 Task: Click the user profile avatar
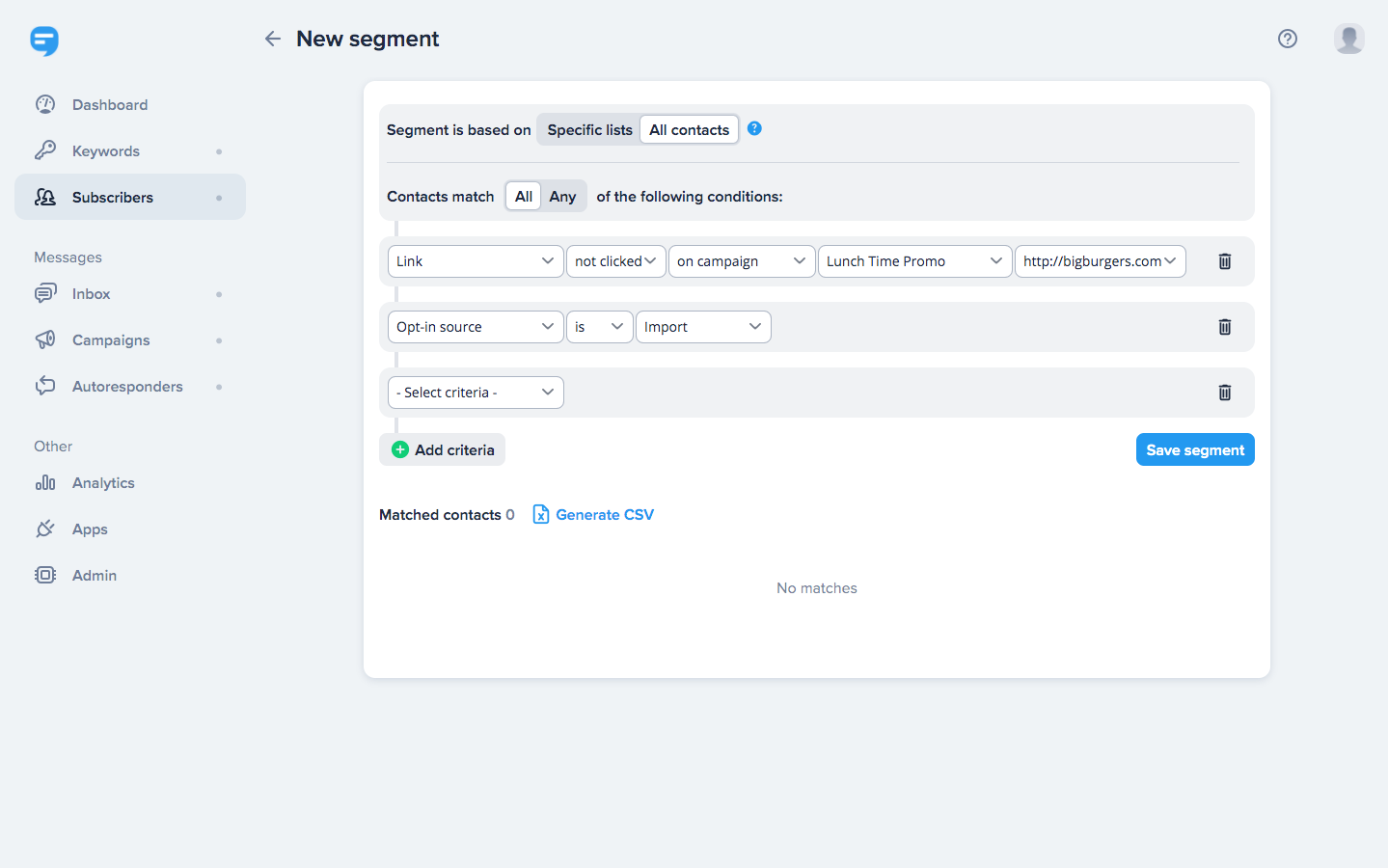(1348, 39)
